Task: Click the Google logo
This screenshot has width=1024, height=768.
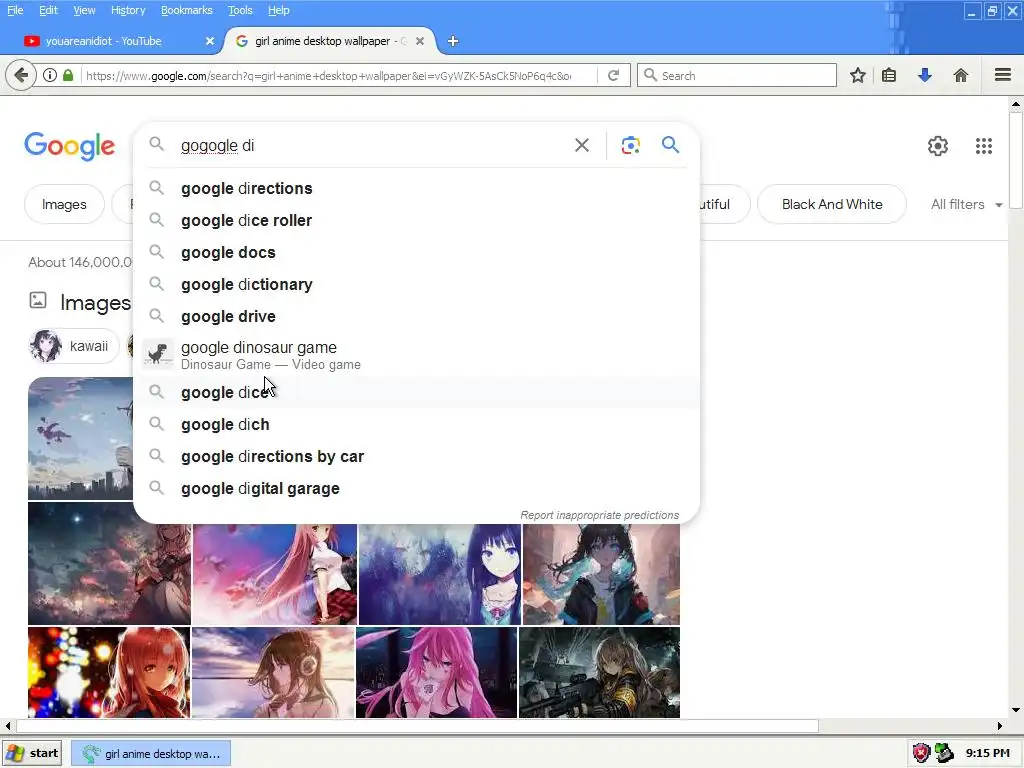Action: click(70, 146)
